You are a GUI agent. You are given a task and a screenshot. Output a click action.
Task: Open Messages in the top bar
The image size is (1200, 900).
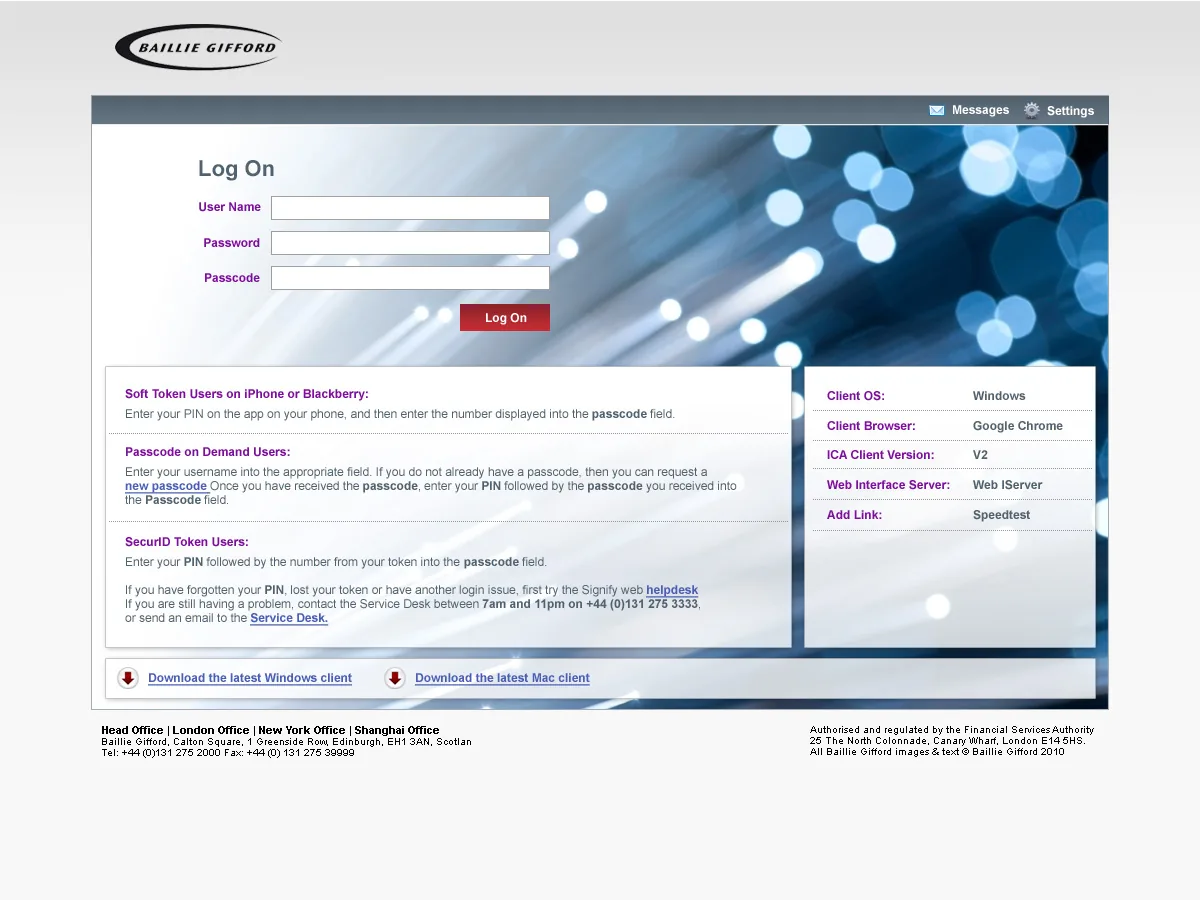pyautogui.click(x=980, y=110)
